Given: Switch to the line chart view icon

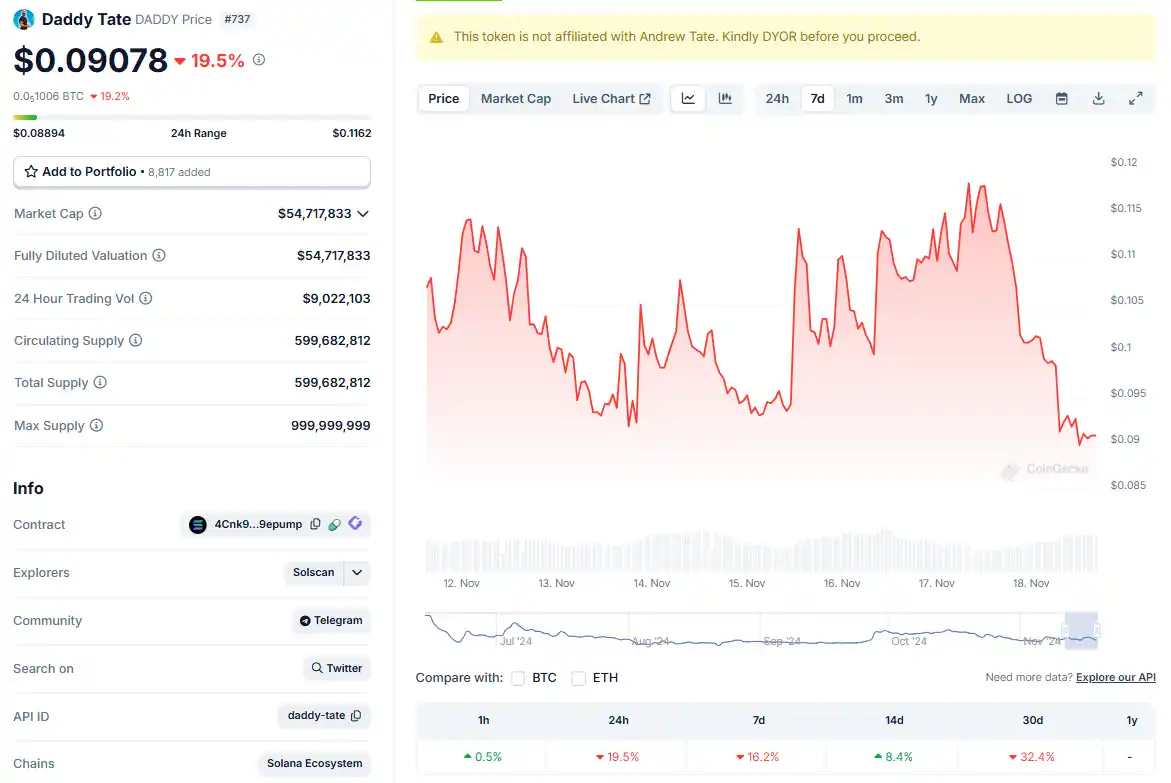Looking at the screenshot, I should 688,99.
